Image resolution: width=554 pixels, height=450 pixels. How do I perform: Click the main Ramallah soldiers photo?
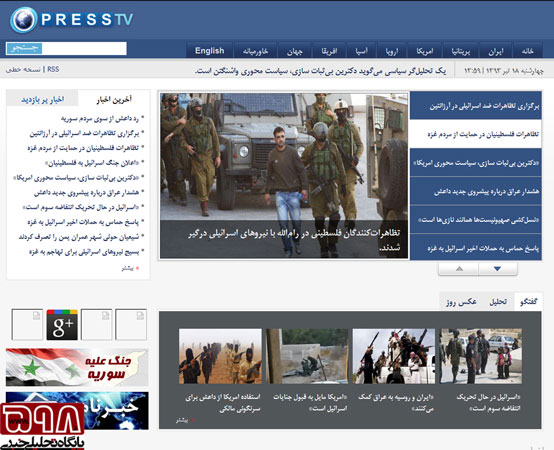coord(284,176)
